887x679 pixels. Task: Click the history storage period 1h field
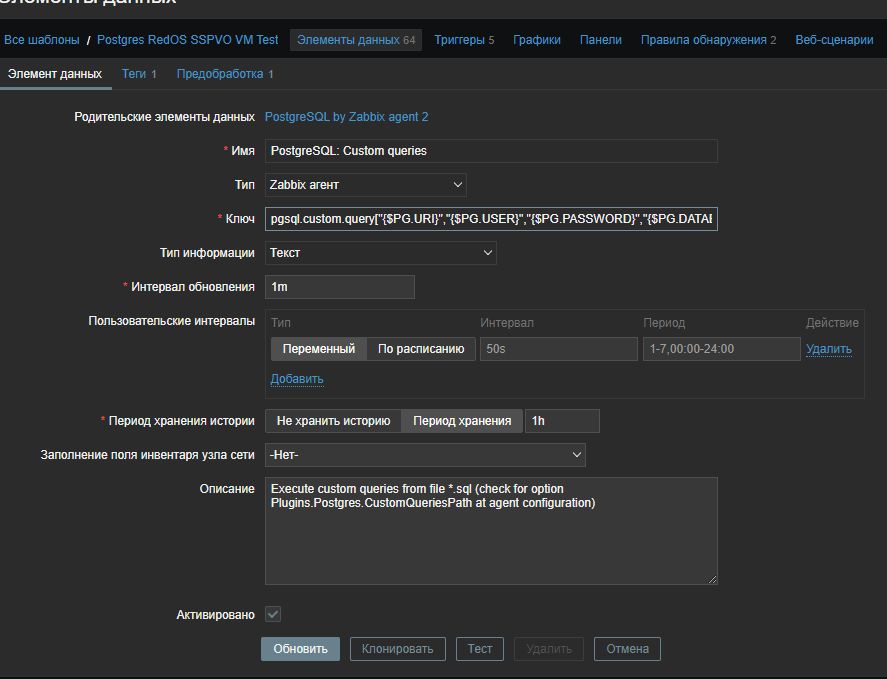coord(562,421)
